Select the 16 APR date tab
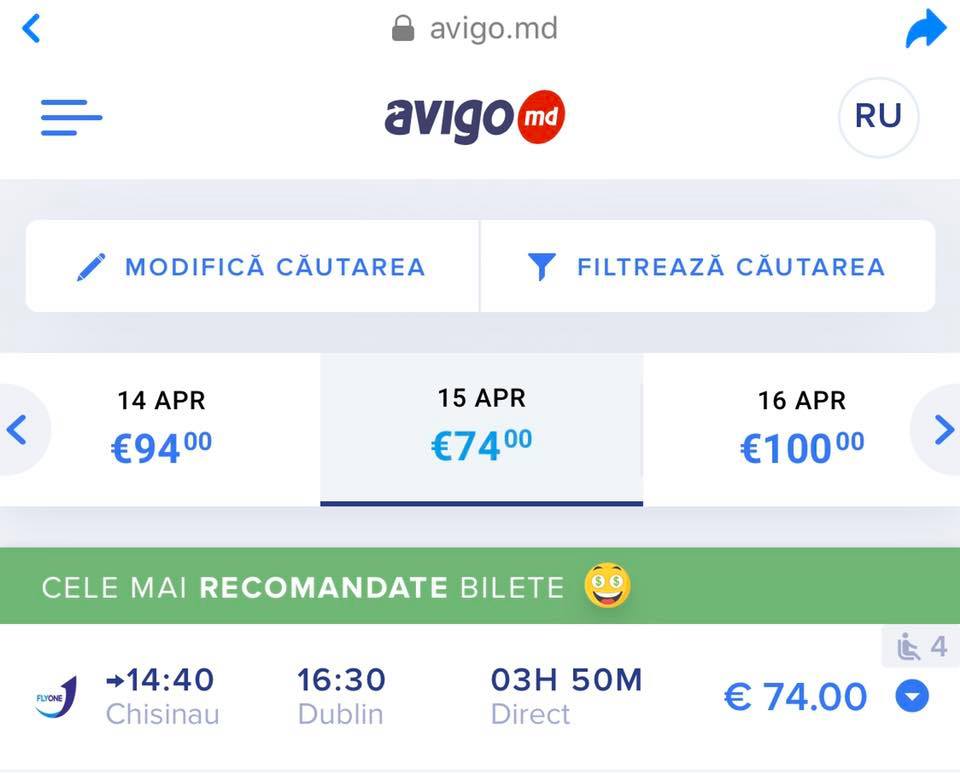Viewport: 960px width, 774px height. tap(801, 429)
